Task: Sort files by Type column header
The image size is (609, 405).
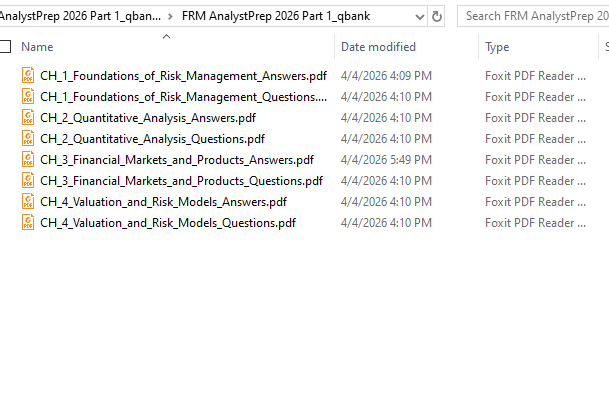Action: pyautogui.click(x=497, y=47)
